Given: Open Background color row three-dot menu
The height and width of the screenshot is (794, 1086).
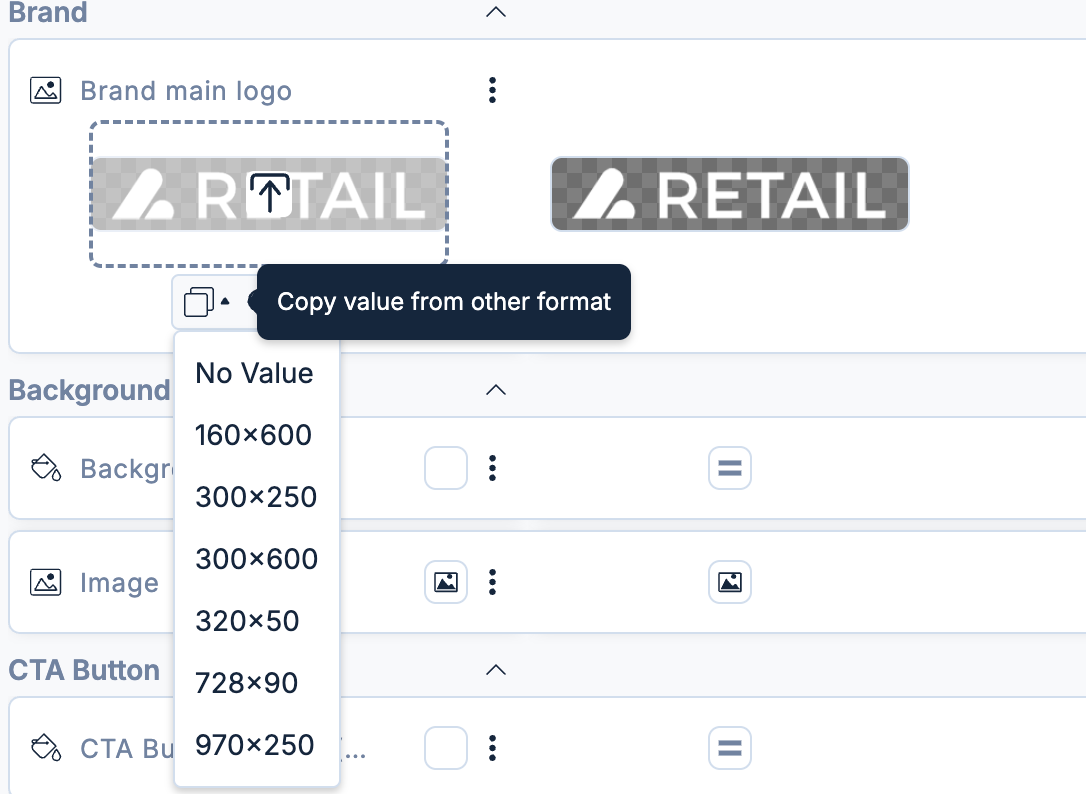Looking at the screenshot, I should 492,468.
